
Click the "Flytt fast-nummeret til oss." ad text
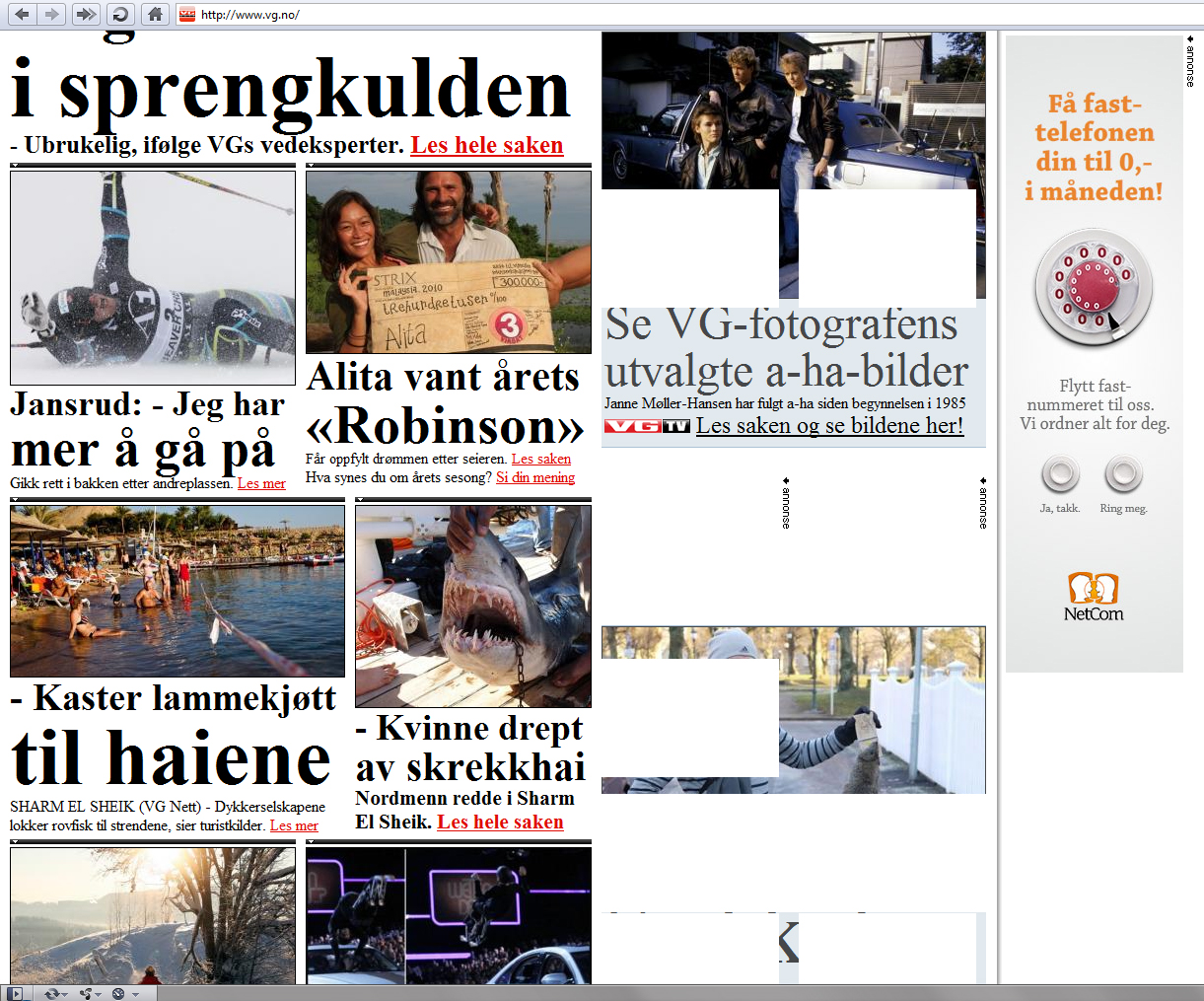point(1091,395)
